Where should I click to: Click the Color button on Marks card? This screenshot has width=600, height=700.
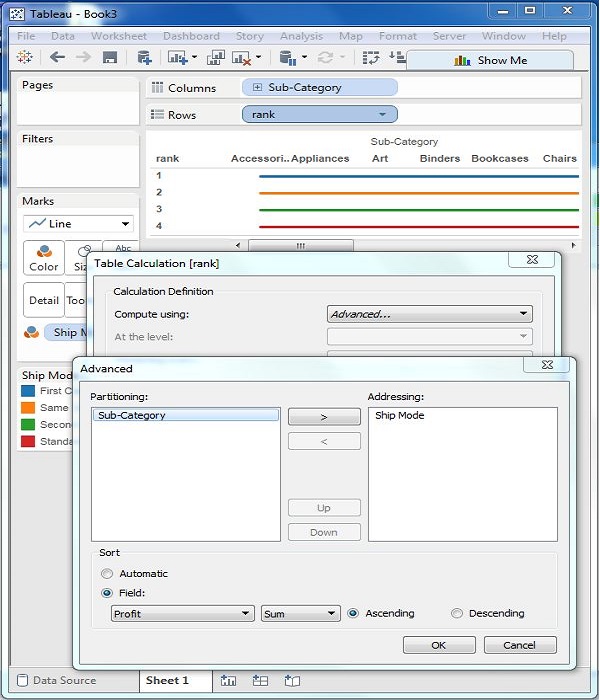(44, 259)
